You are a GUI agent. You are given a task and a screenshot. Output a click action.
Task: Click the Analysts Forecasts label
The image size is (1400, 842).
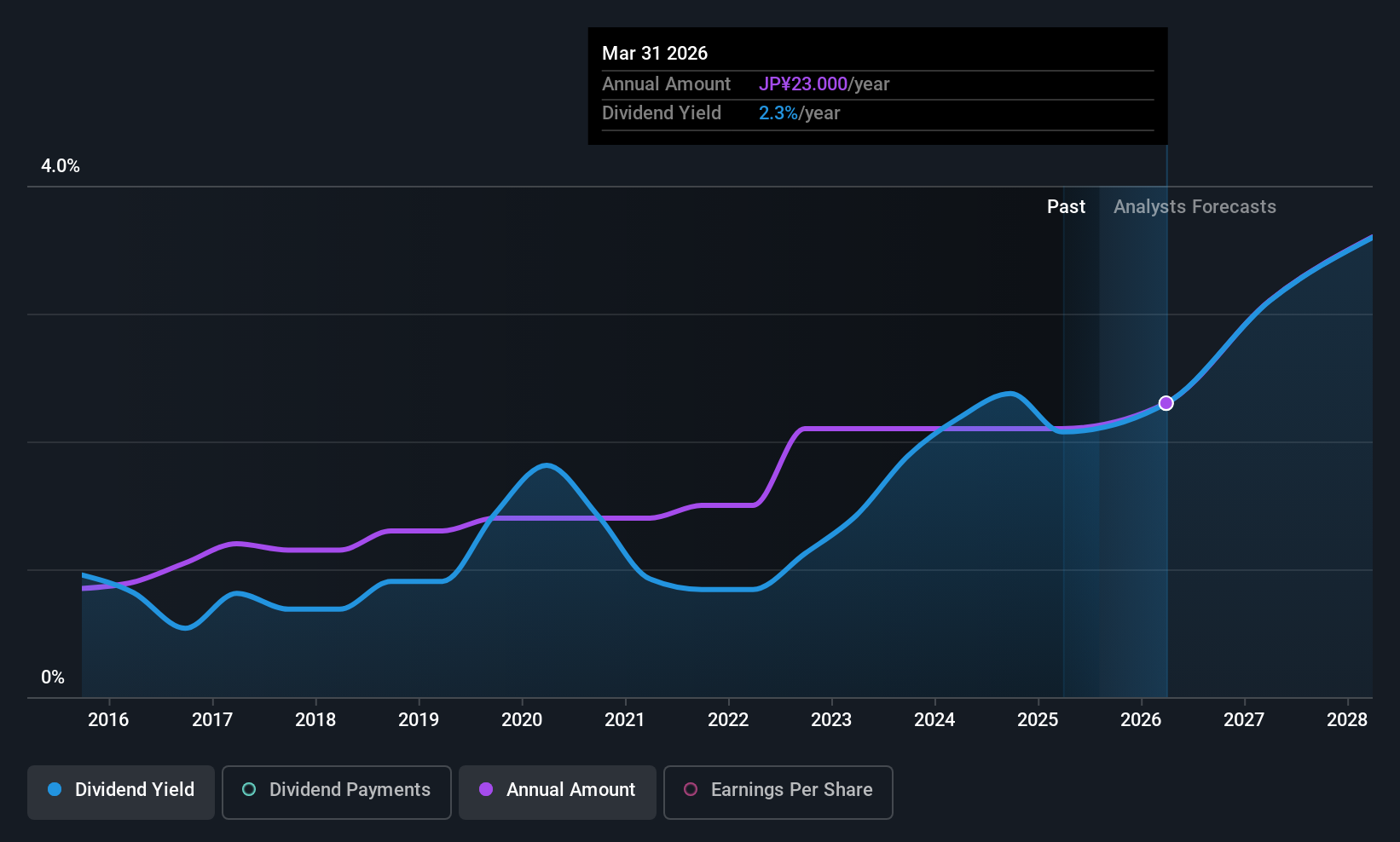pyautogui.click(x=1195, y=207)
